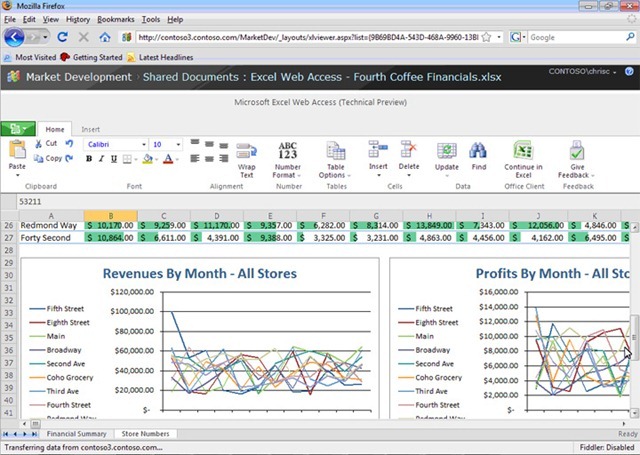This screenshot has height=455, width=640.
Task: Open the fill color dropdown arrow
Action: pos(157,160)
